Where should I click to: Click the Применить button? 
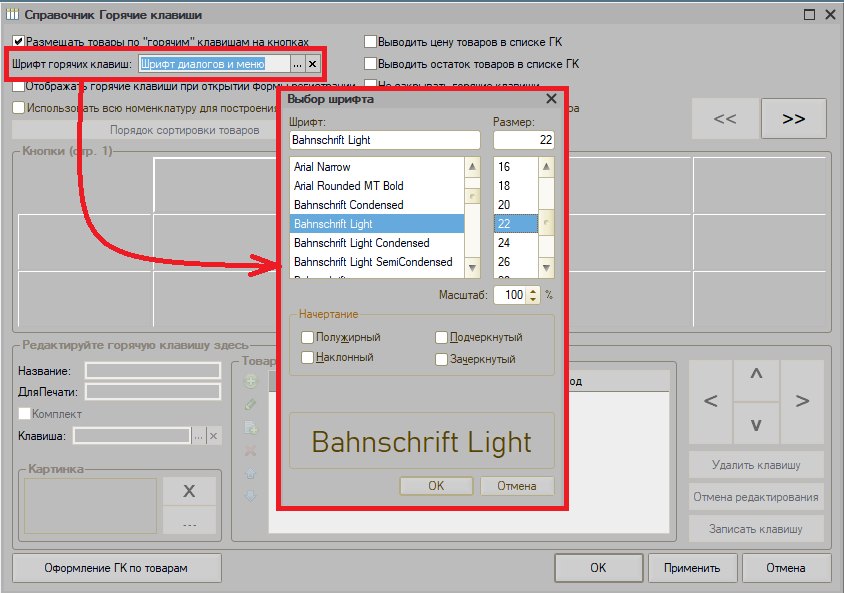pyautogui.click(x=692, y=568)
